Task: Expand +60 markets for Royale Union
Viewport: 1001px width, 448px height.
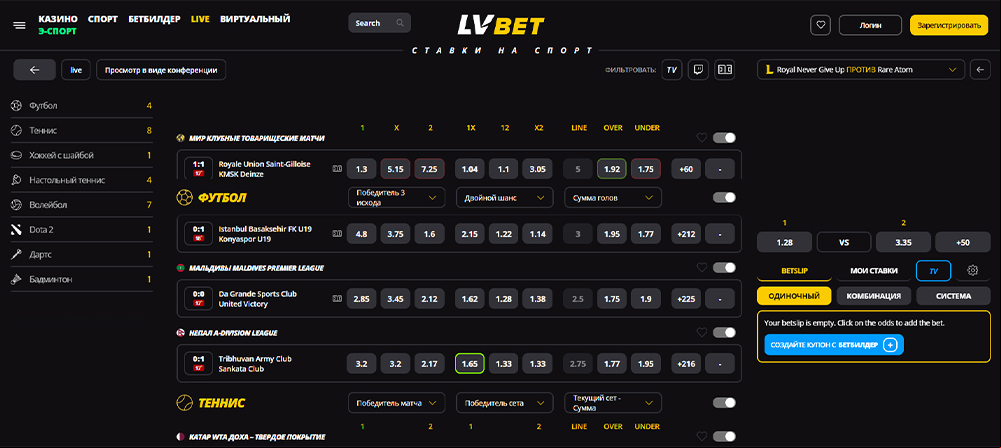Action: (x=686, y=169)
